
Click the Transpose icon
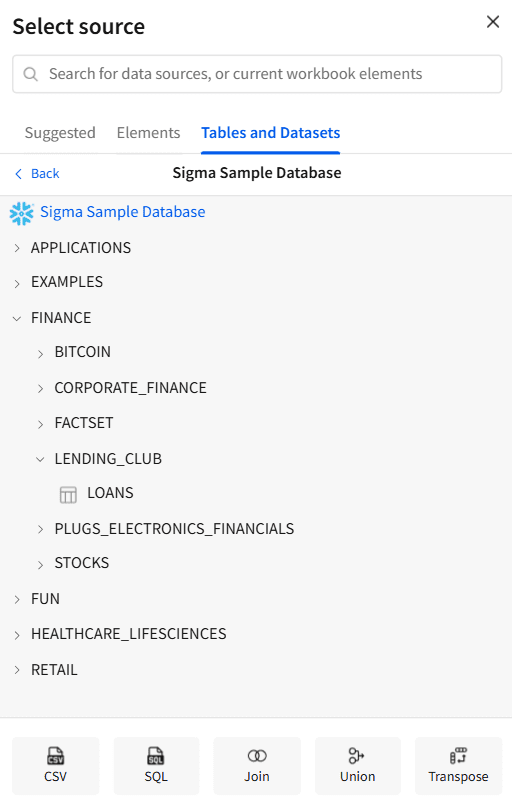tap(458, 756)
